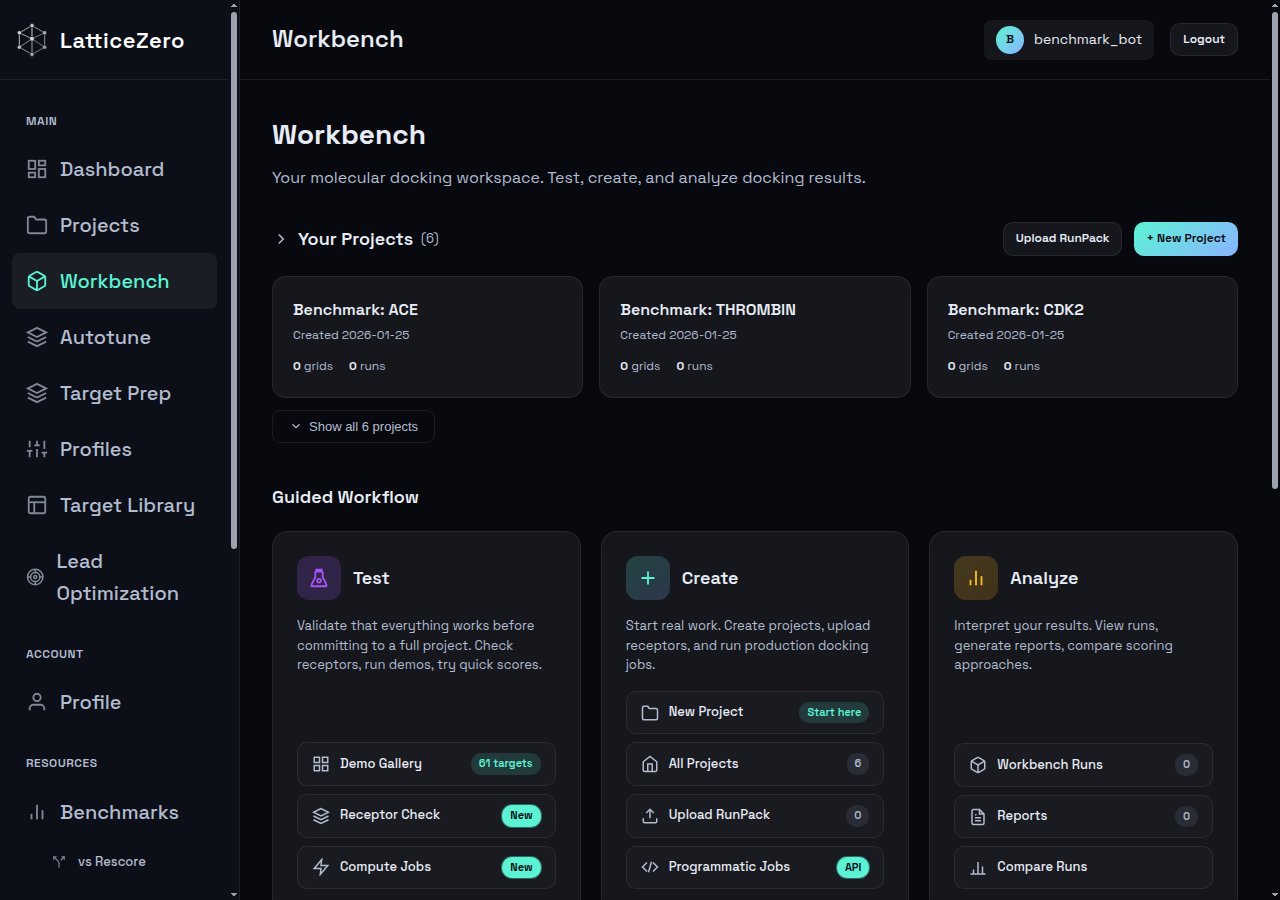
Task: Click the Reports count badge 0
Action: [1186, 816]
